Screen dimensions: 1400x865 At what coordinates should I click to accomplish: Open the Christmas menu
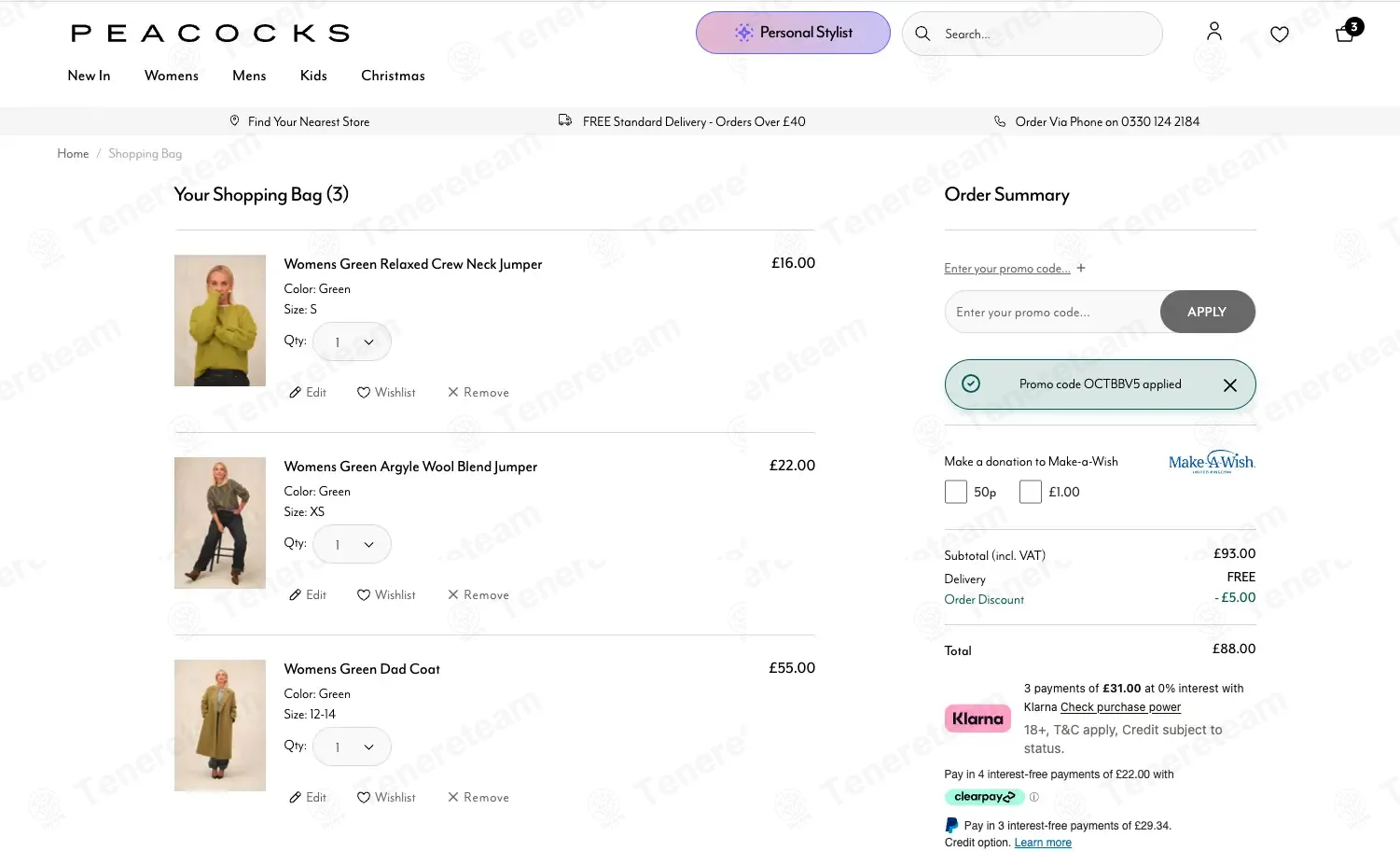393,76
